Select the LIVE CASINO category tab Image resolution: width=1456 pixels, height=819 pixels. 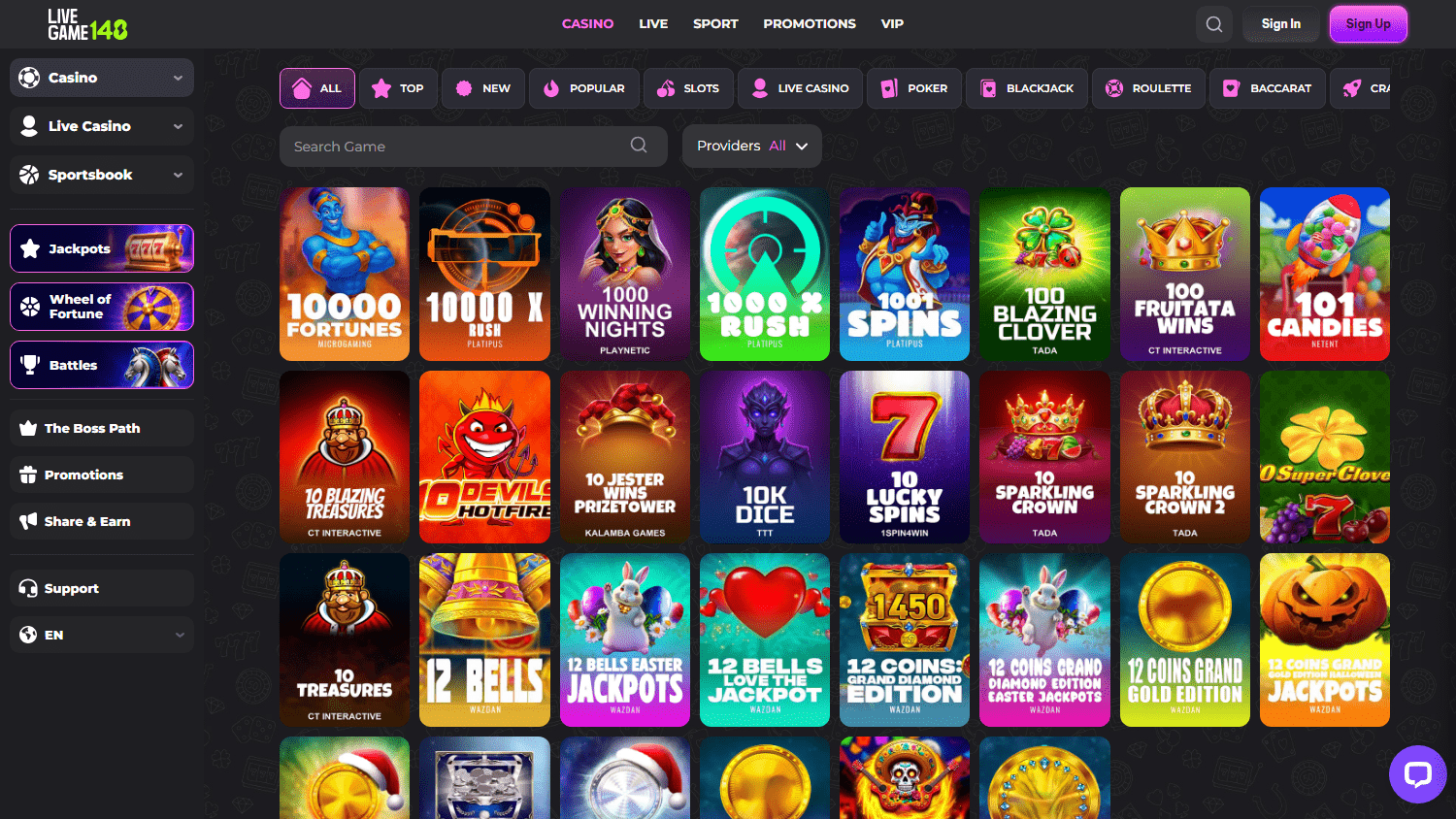pyautogui.click(x=798, y=88)
